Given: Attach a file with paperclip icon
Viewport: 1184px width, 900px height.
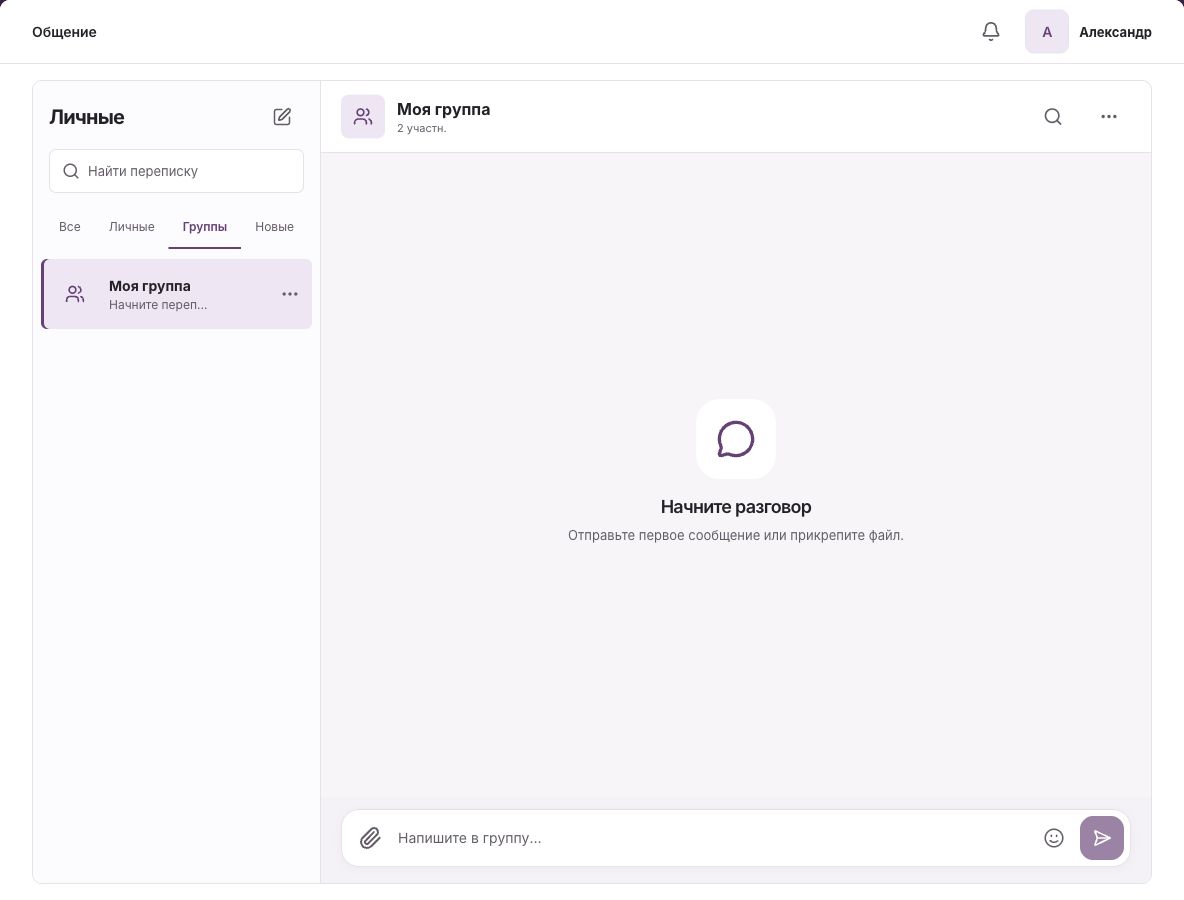Looking at the screenshot, I should pyautogui.click(x=370, y=838).
